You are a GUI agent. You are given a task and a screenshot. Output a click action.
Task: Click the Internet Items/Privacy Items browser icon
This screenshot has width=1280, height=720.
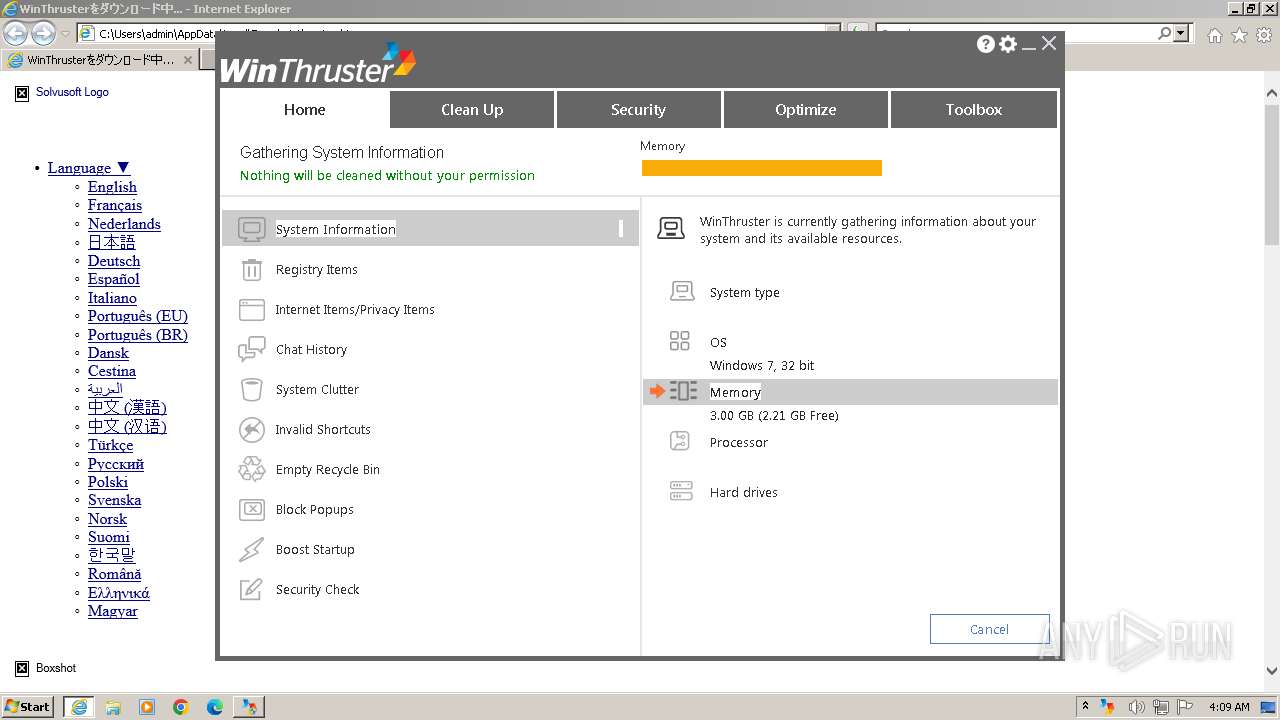pyautogui.click(x=252, y=309)
